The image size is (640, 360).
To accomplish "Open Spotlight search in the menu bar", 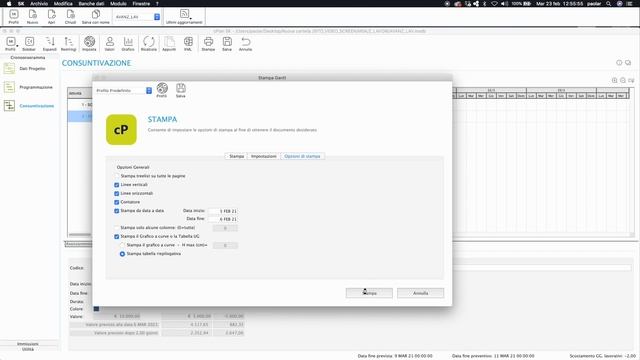I will coord(609,3).
